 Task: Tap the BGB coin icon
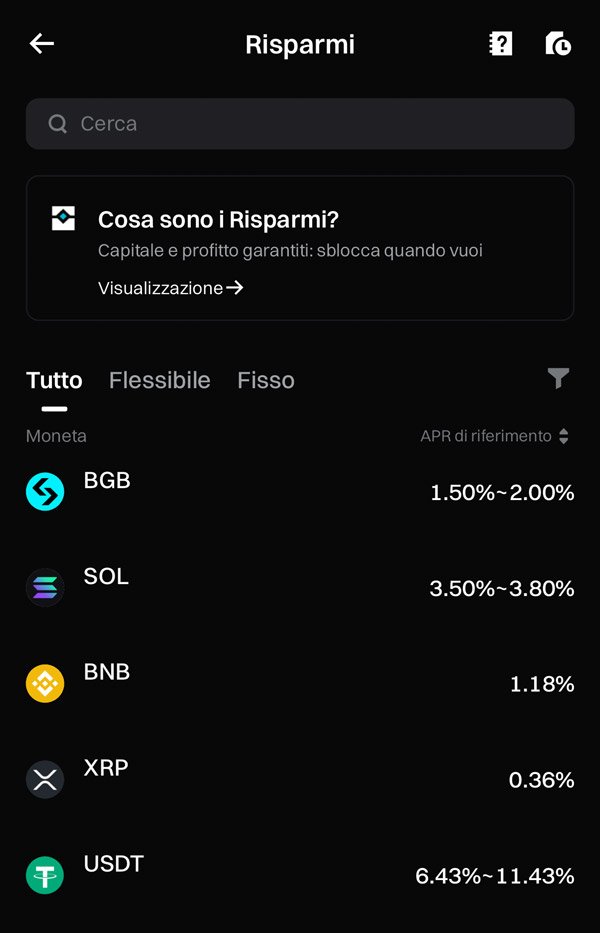click(x=44, y=491)
